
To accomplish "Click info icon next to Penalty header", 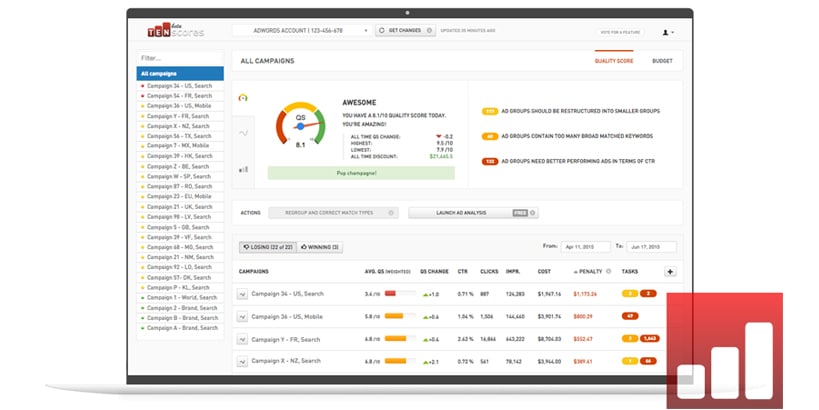I will point(609,272).
